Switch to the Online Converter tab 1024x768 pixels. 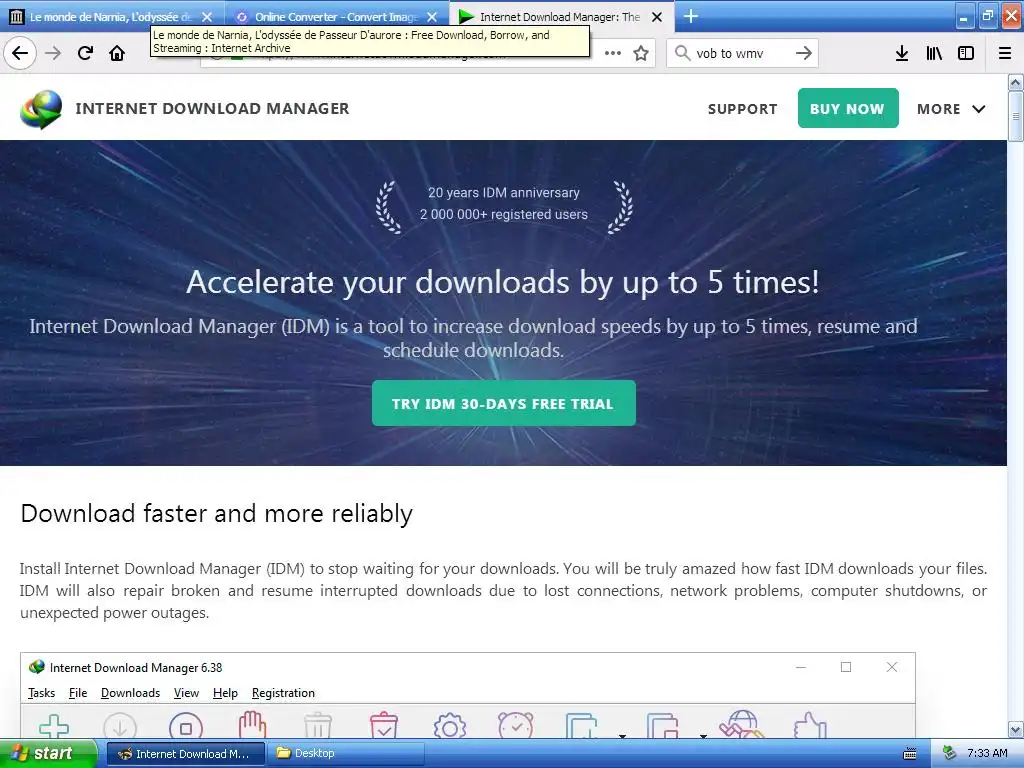(x=336, y=17)
